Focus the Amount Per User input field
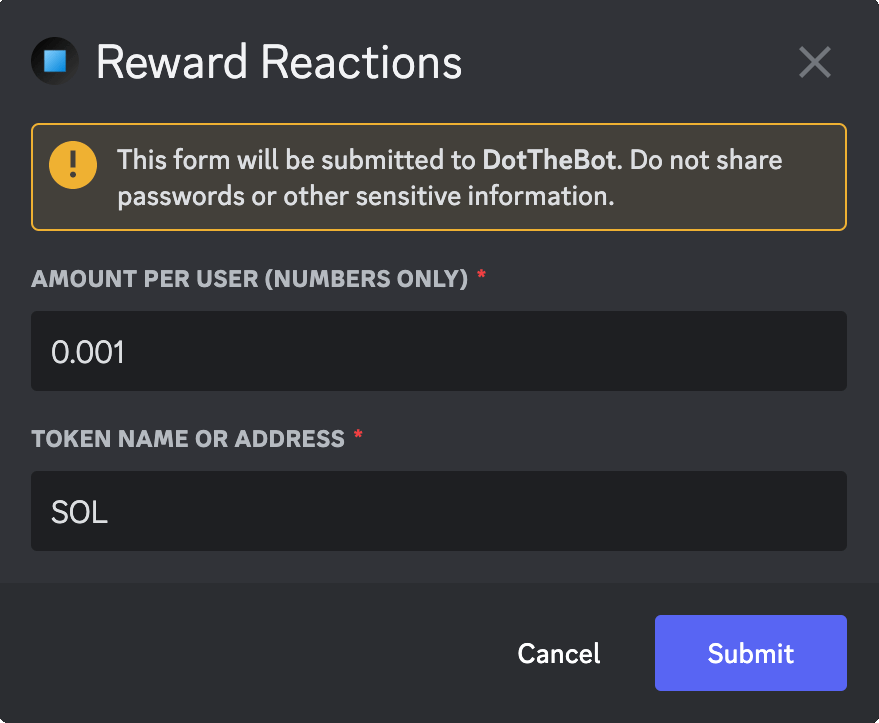 click(438, 351)
